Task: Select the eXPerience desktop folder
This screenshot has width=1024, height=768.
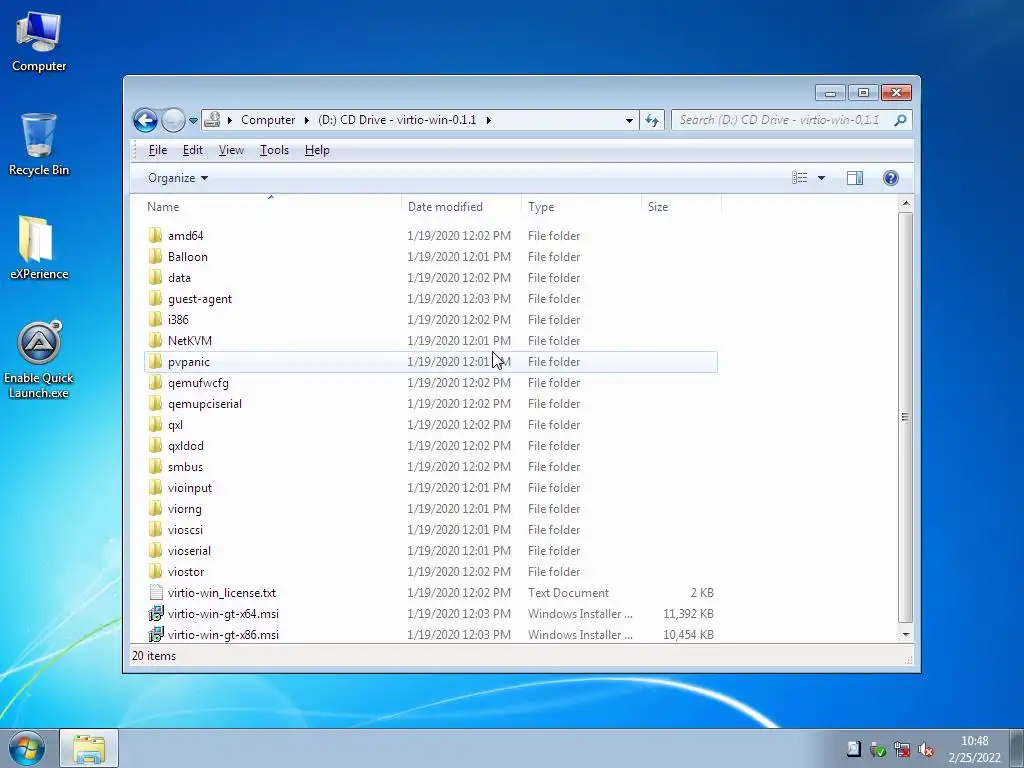Action: point(39,248)
